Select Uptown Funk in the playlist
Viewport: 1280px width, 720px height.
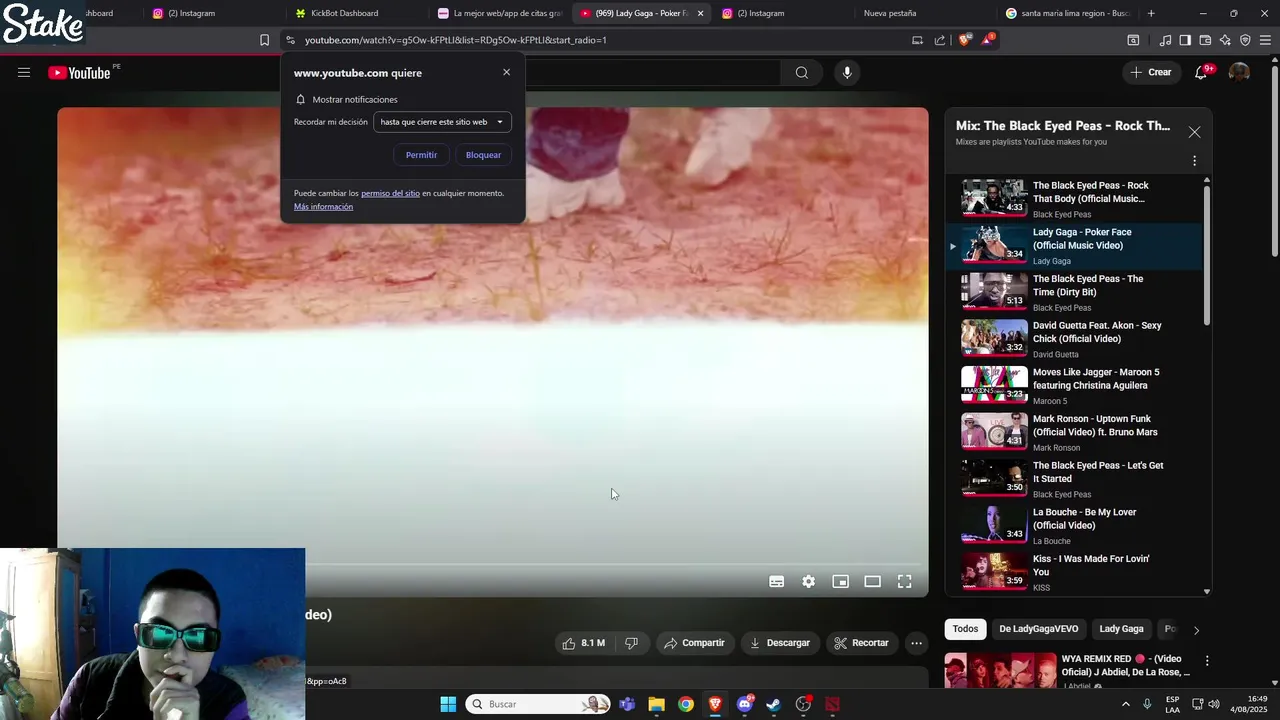1074,432
